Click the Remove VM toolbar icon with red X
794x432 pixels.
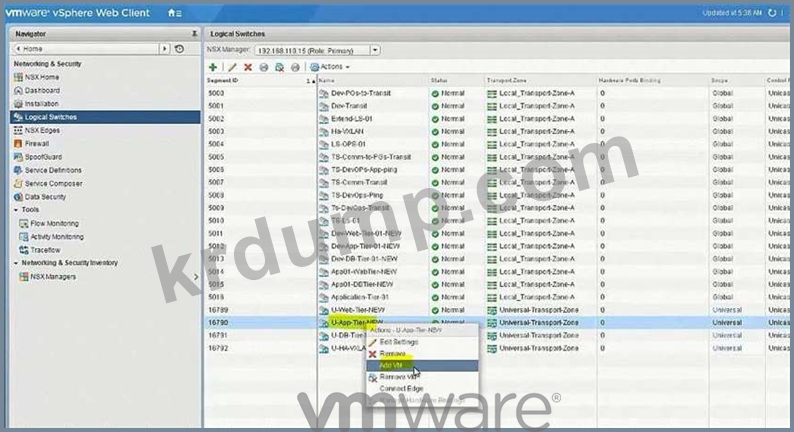click(280, 67)
